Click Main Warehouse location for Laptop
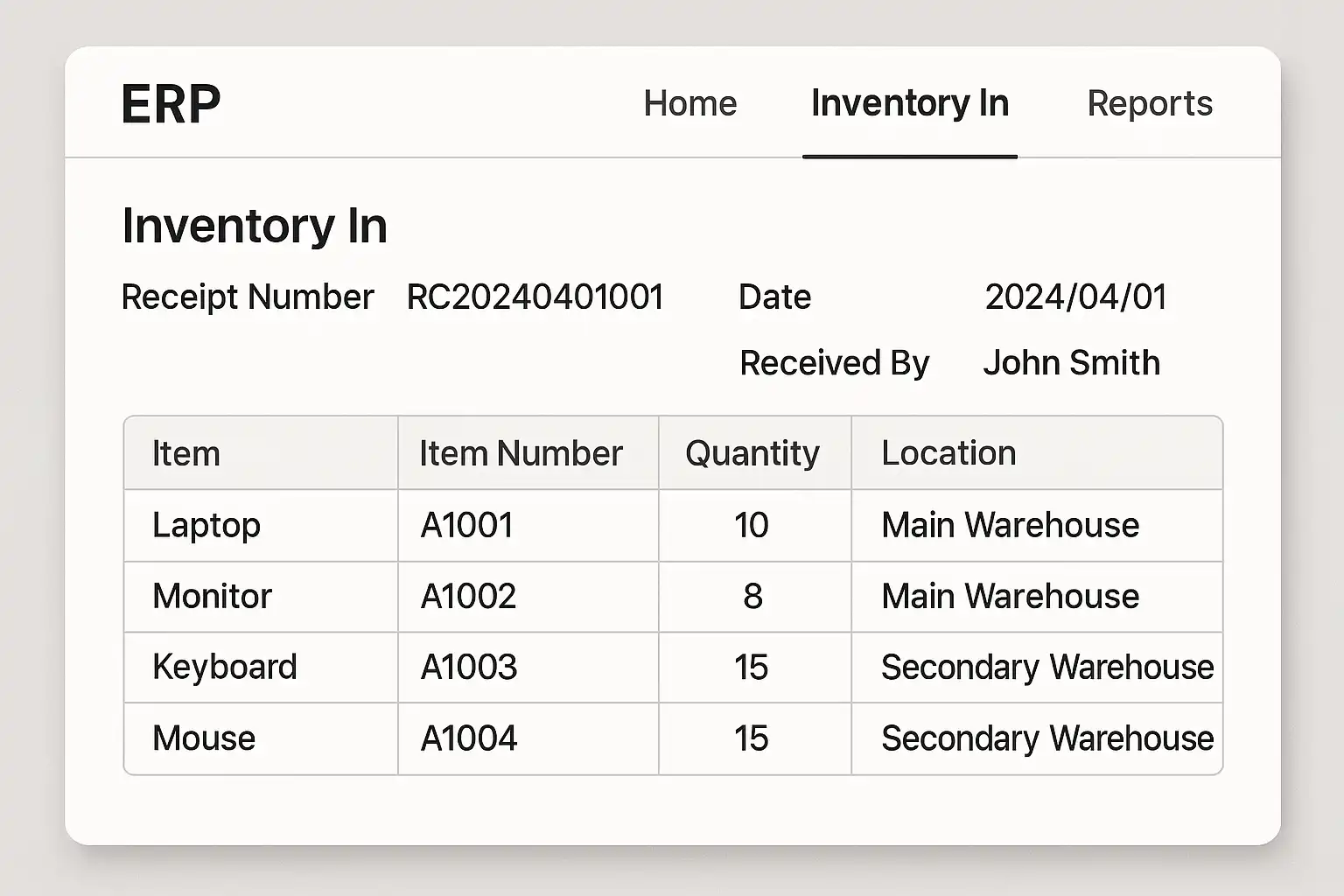 [x=1010, y=526]
